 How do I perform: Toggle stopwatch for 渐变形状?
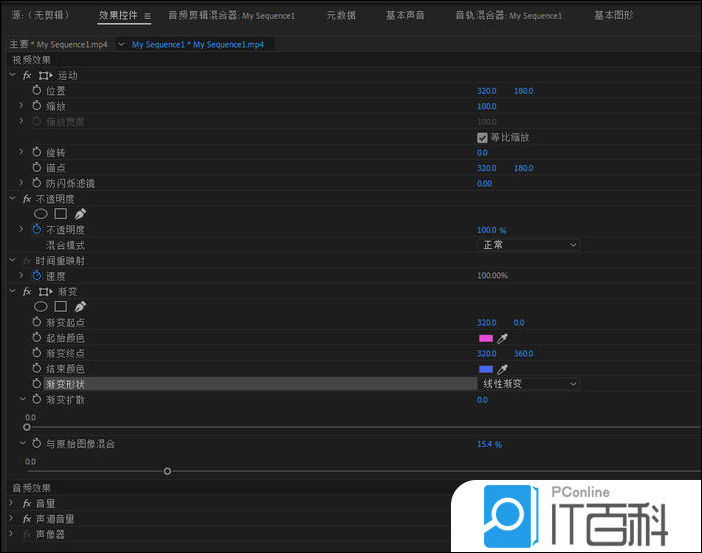point(37,384)
